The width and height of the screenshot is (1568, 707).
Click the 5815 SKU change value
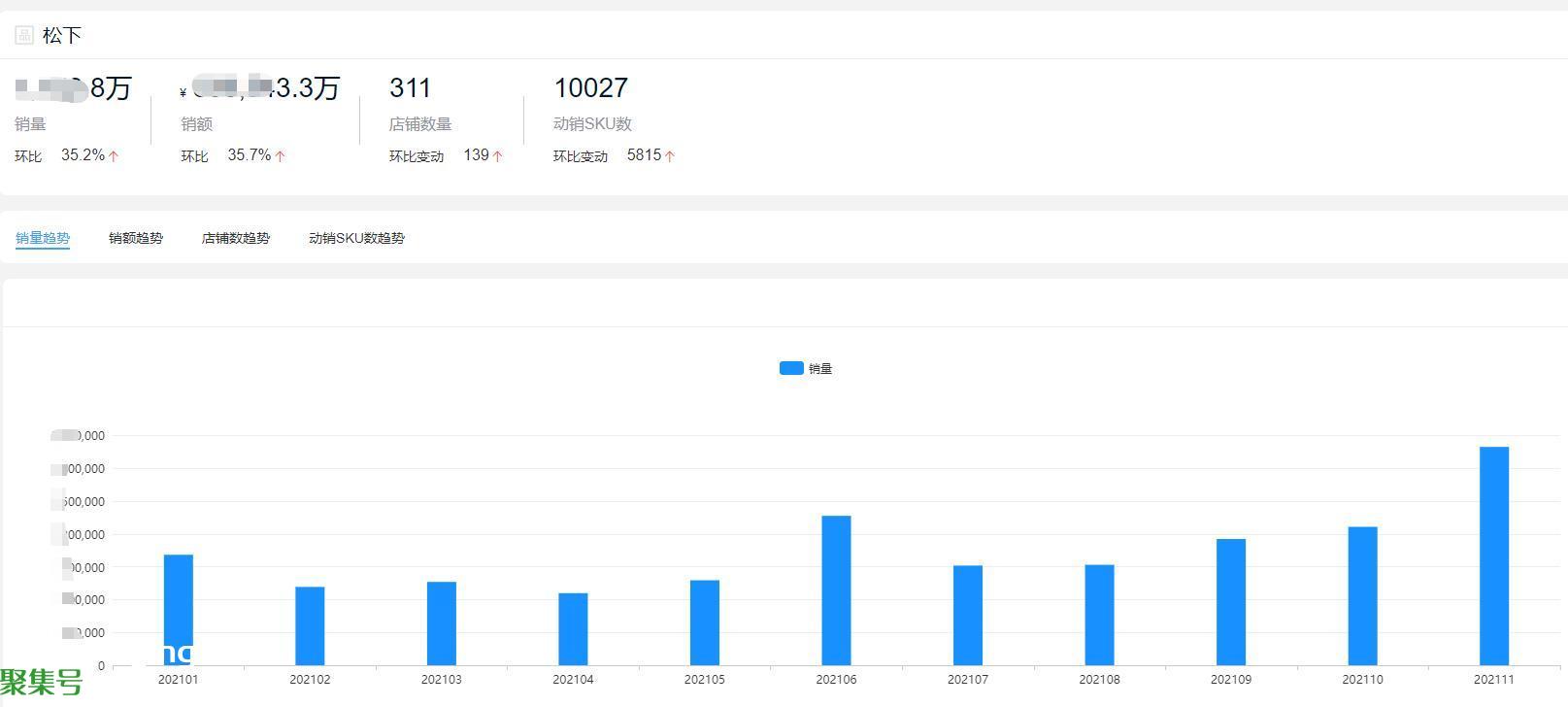(x=644, y=155)
